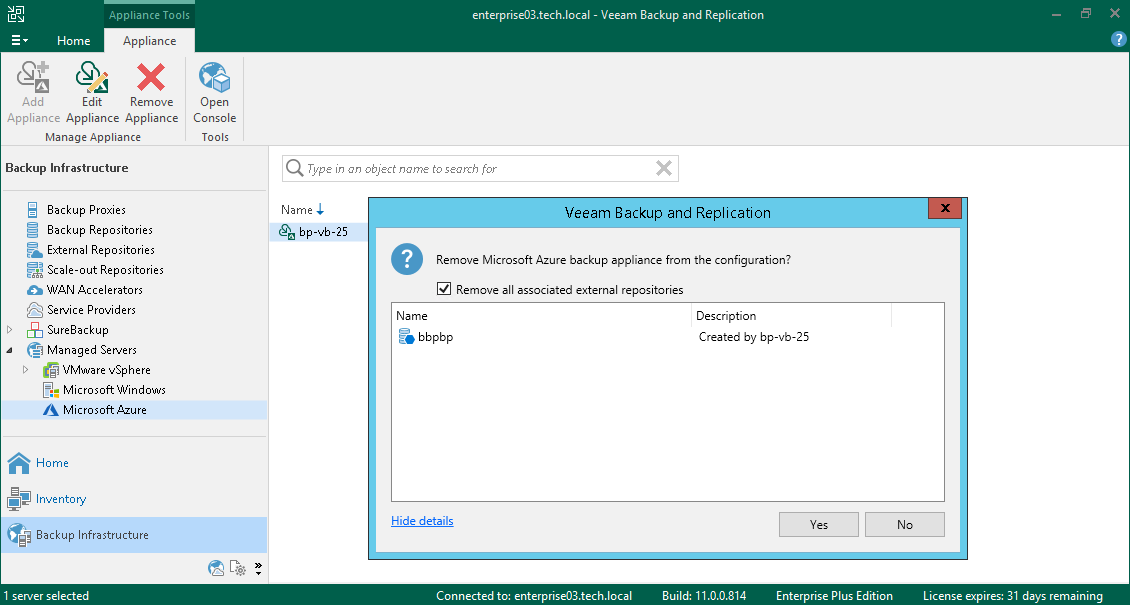Click the Backup Infrastructure view icon
Screen dimensions: 1130x605
pos(19,535)
